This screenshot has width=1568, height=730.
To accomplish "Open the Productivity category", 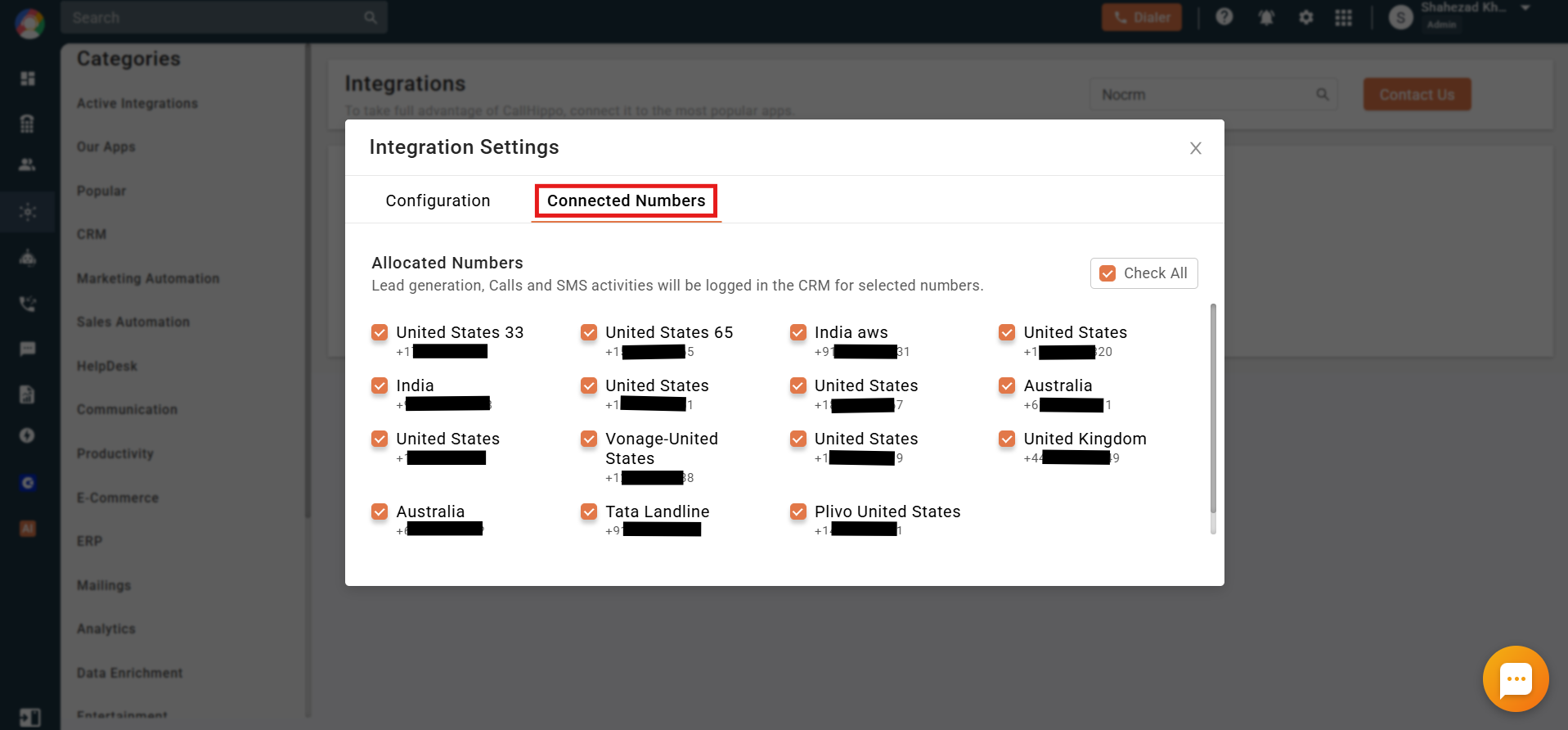I will point(115,453).
